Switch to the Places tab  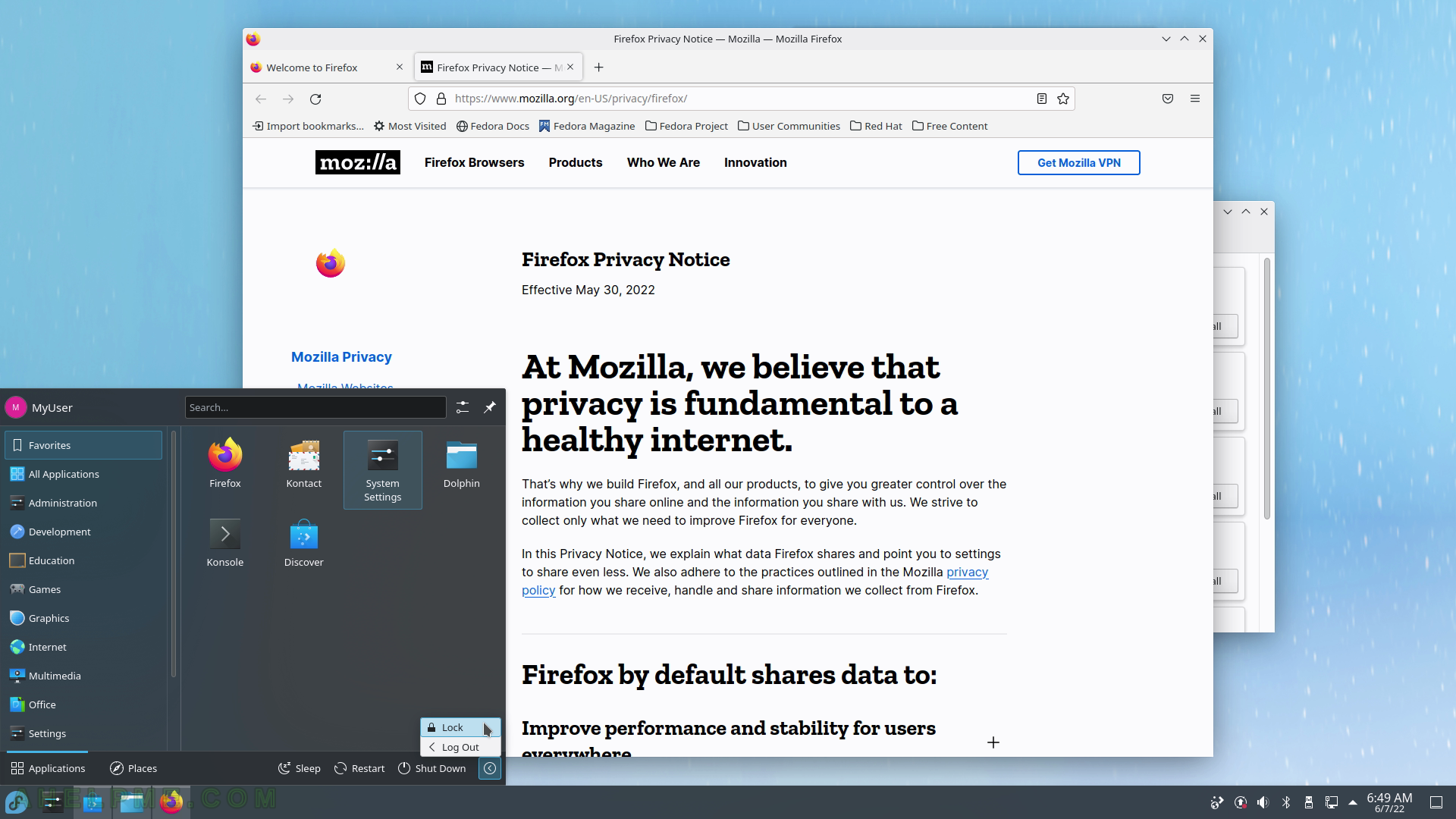[133, 768]
